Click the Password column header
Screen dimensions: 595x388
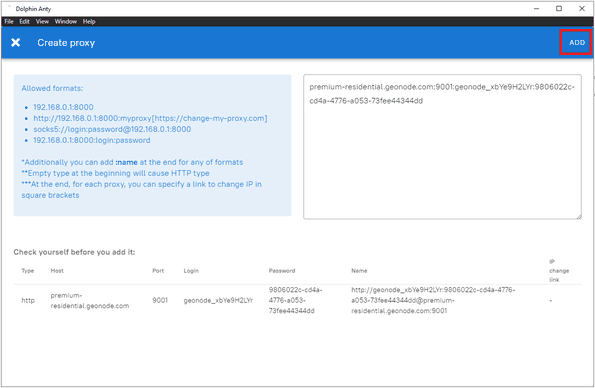[x=282, y=271]
